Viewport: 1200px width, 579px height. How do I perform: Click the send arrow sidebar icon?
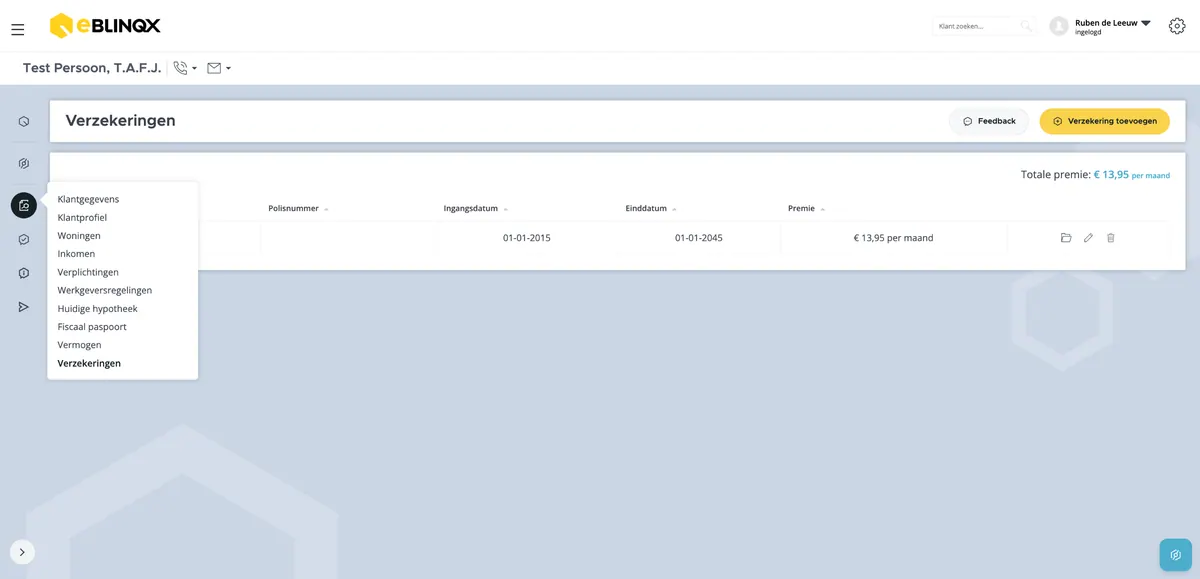point(24,307)
